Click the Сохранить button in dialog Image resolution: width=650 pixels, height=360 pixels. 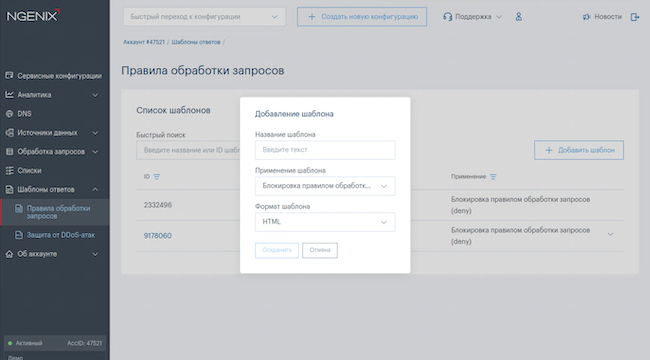tap(276, 250)
